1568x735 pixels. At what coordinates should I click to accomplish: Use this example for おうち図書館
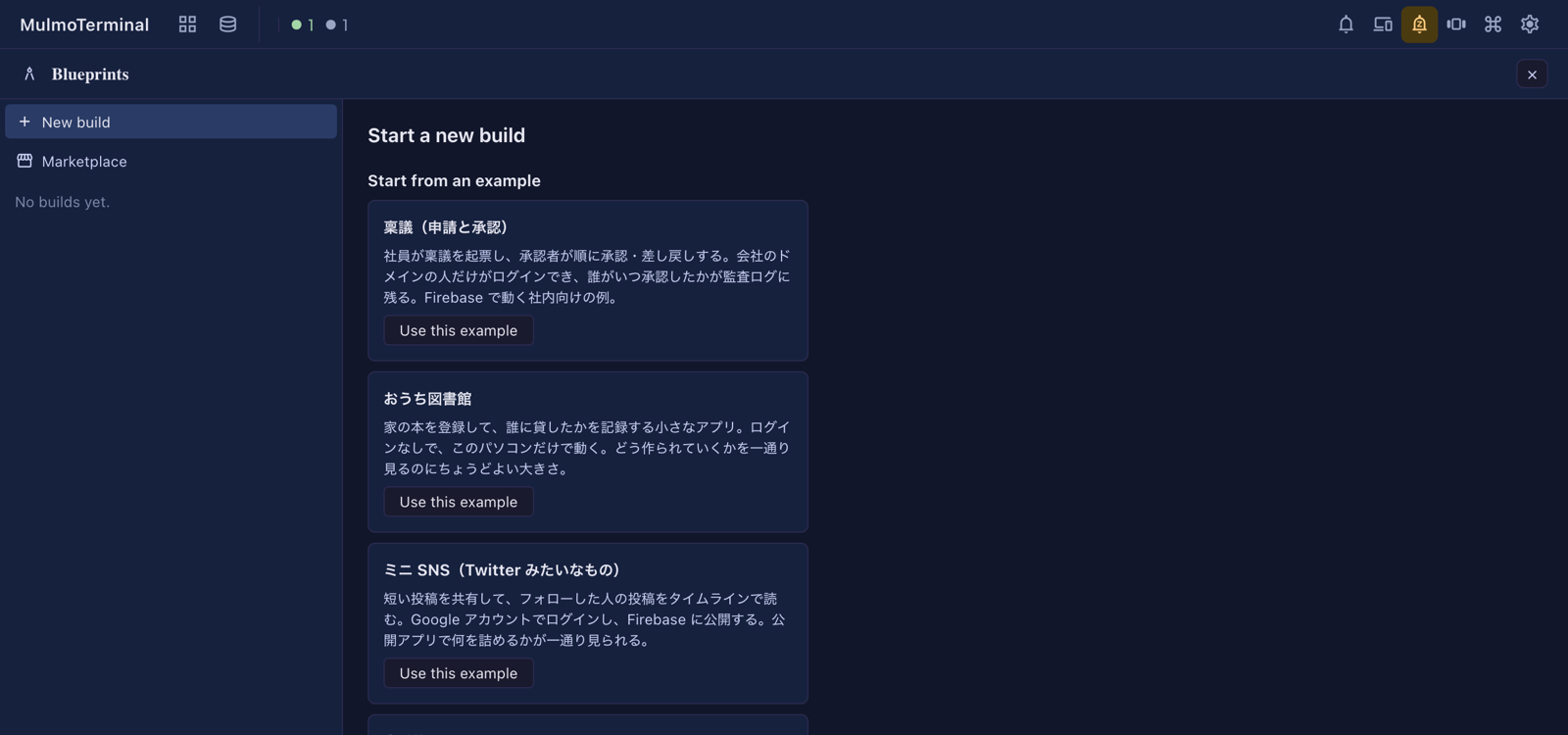coord(459,502)
